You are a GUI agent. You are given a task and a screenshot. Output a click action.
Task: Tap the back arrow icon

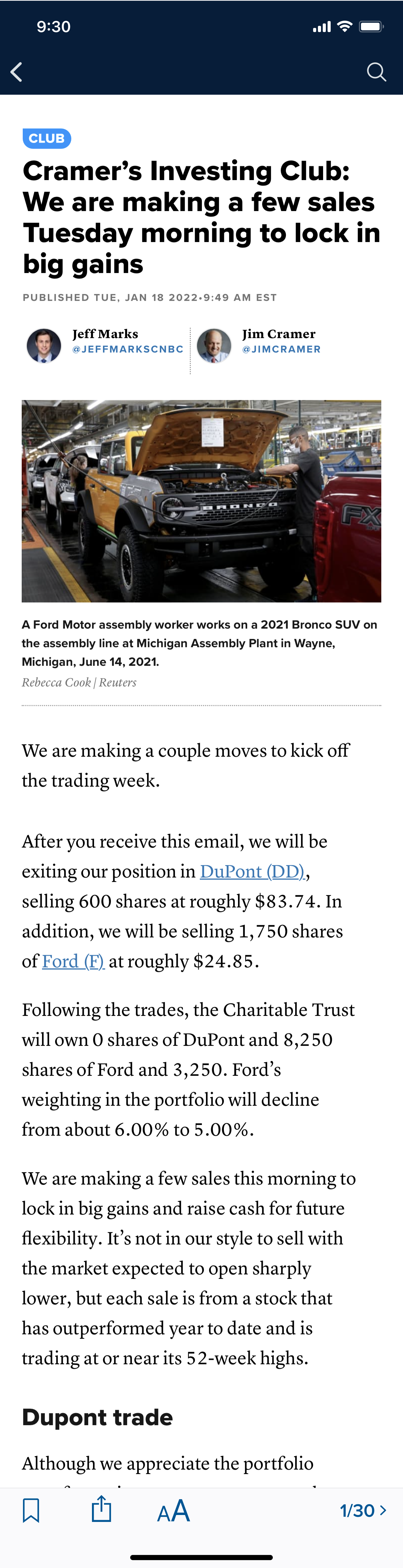pos(17,72)
